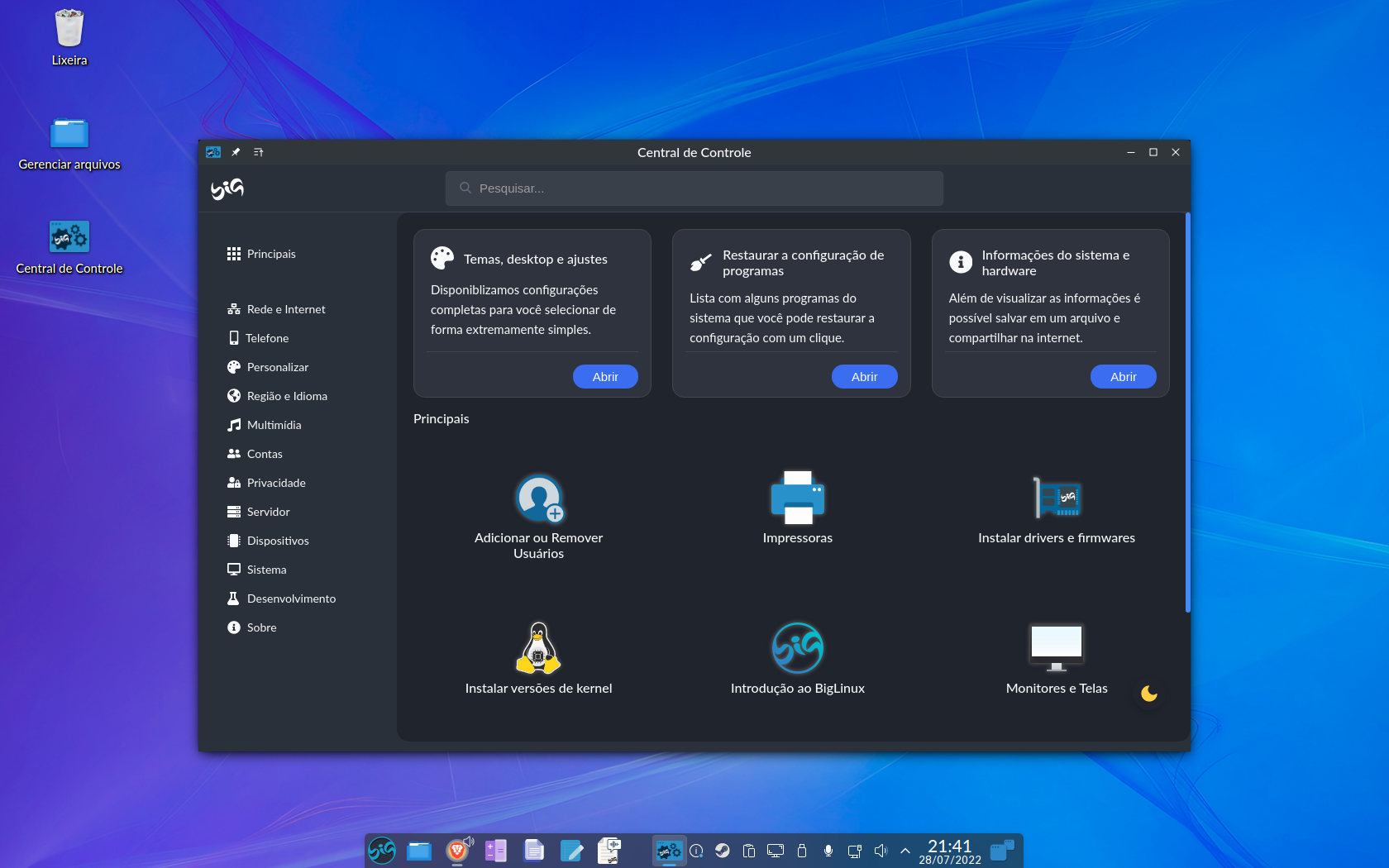Screen dimensions: 1389x868
Task: Open the clock and date 21:41
Action: 950,851
